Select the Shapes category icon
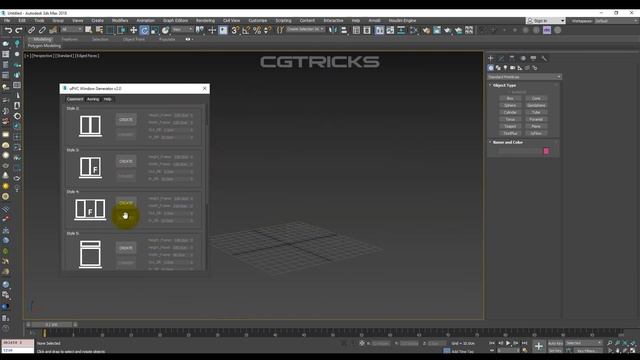Image resolution: width=640 pixels, height=360 pixels. pos(498,68)
